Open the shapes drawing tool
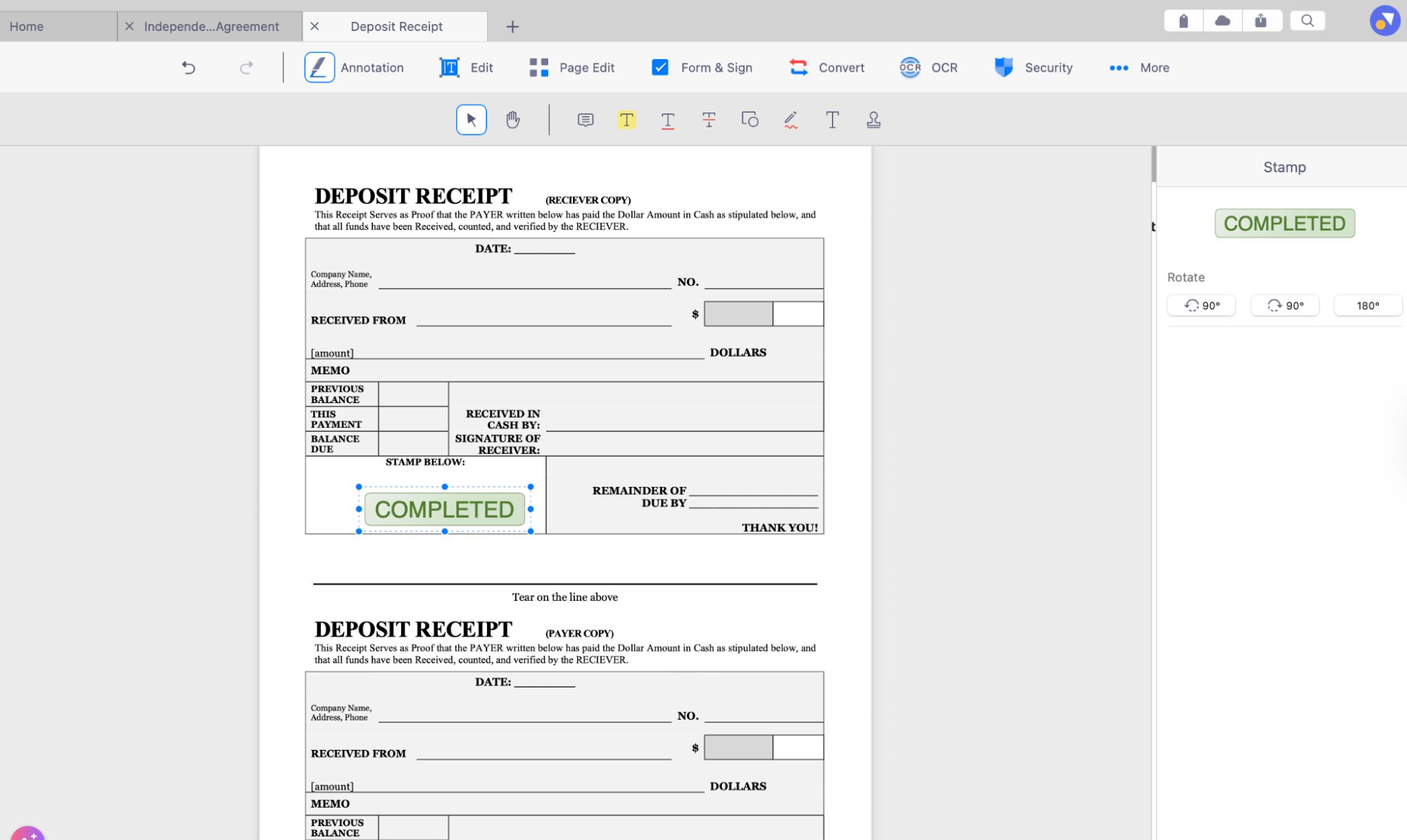The height and width of the screenshot is (840, 1407). coord(750,120)
